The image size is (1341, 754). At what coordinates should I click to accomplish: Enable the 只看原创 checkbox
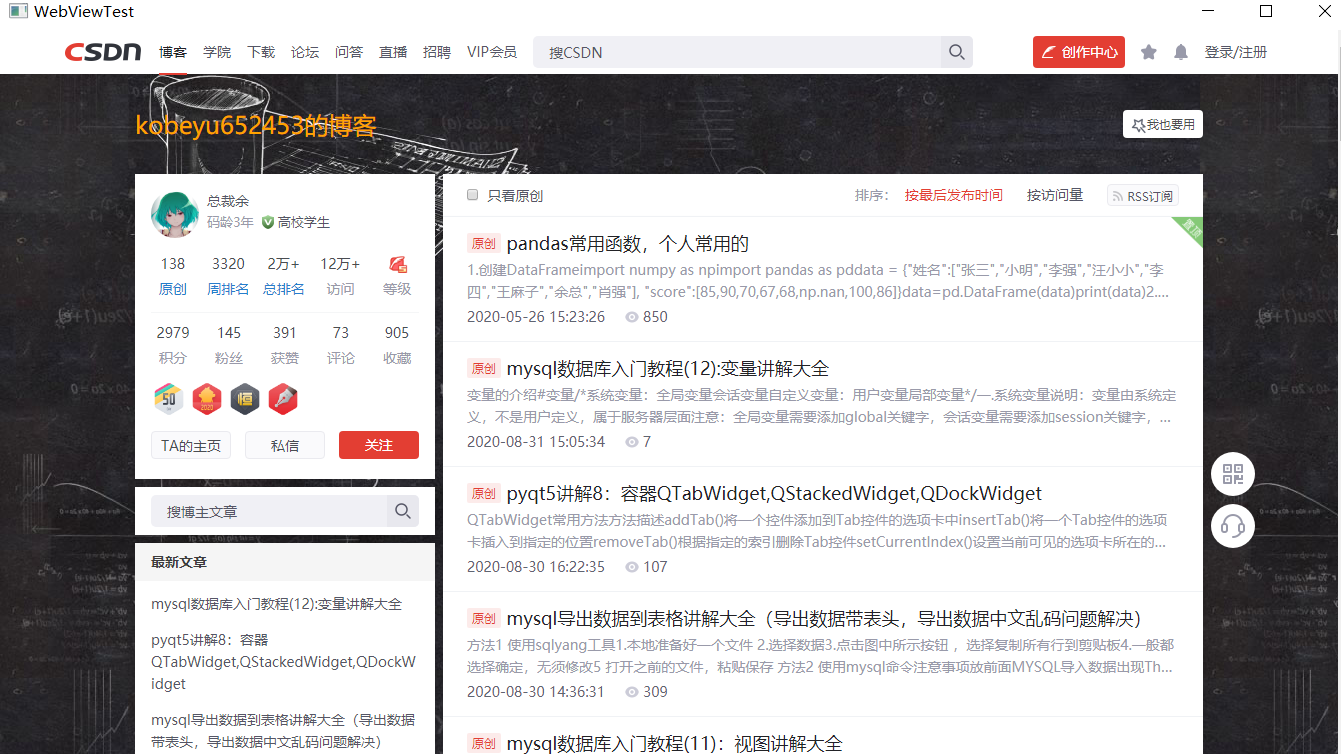(472, 194)
